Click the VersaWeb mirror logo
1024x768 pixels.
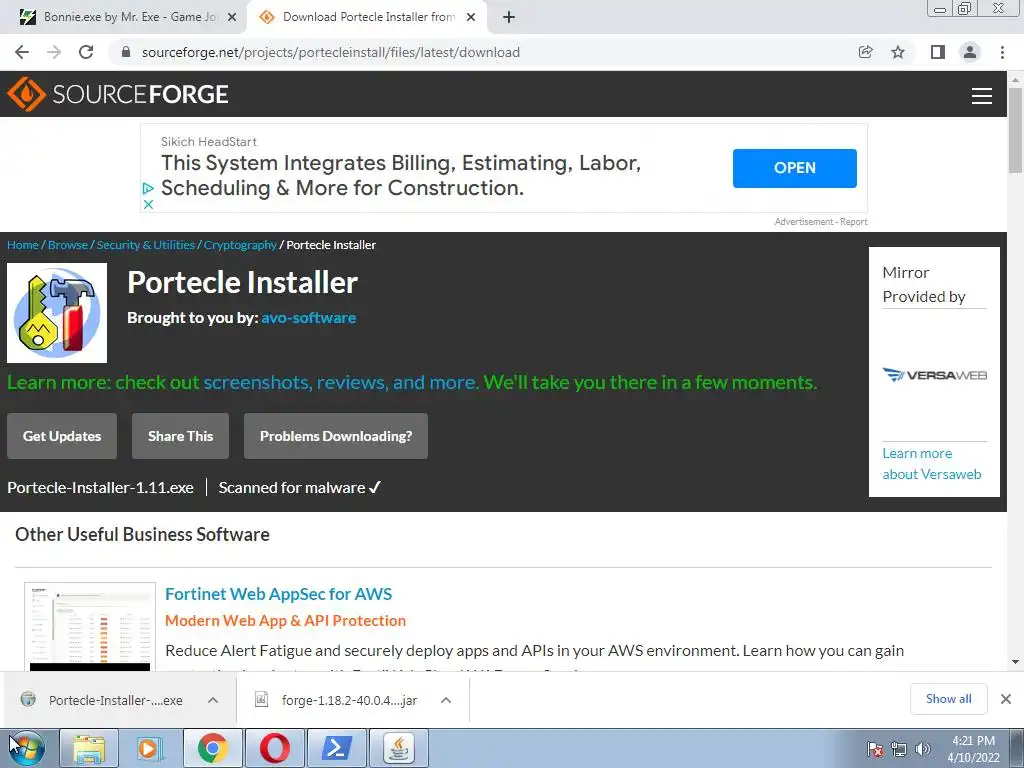pos(934,375)
